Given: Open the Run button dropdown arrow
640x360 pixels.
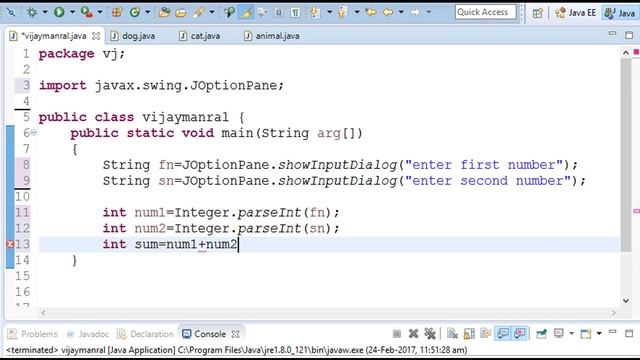Looking at the screenshot, I should 72,13.
